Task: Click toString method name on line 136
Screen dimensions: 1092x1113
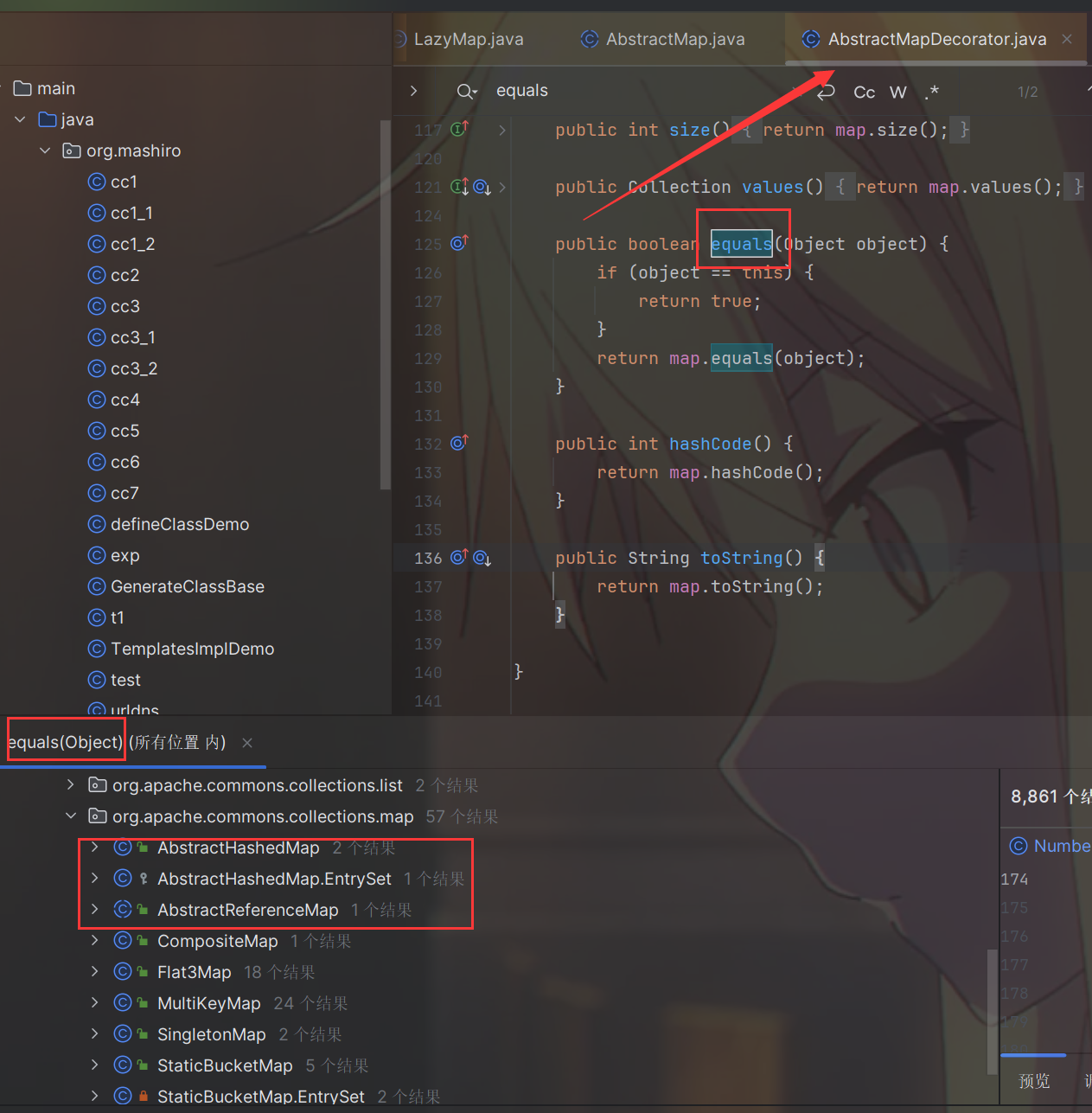Action: [x=741, y=558]
